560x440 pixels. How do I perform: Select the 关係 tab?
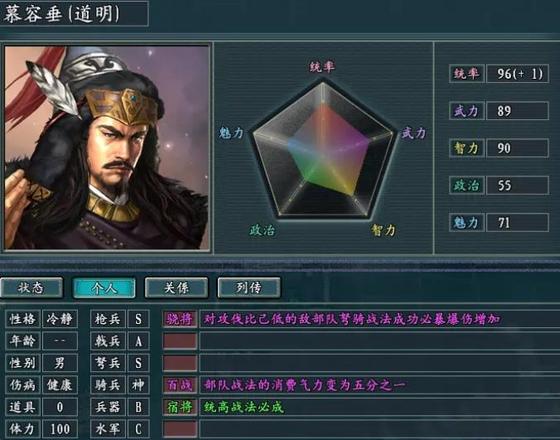coord(176,288)
